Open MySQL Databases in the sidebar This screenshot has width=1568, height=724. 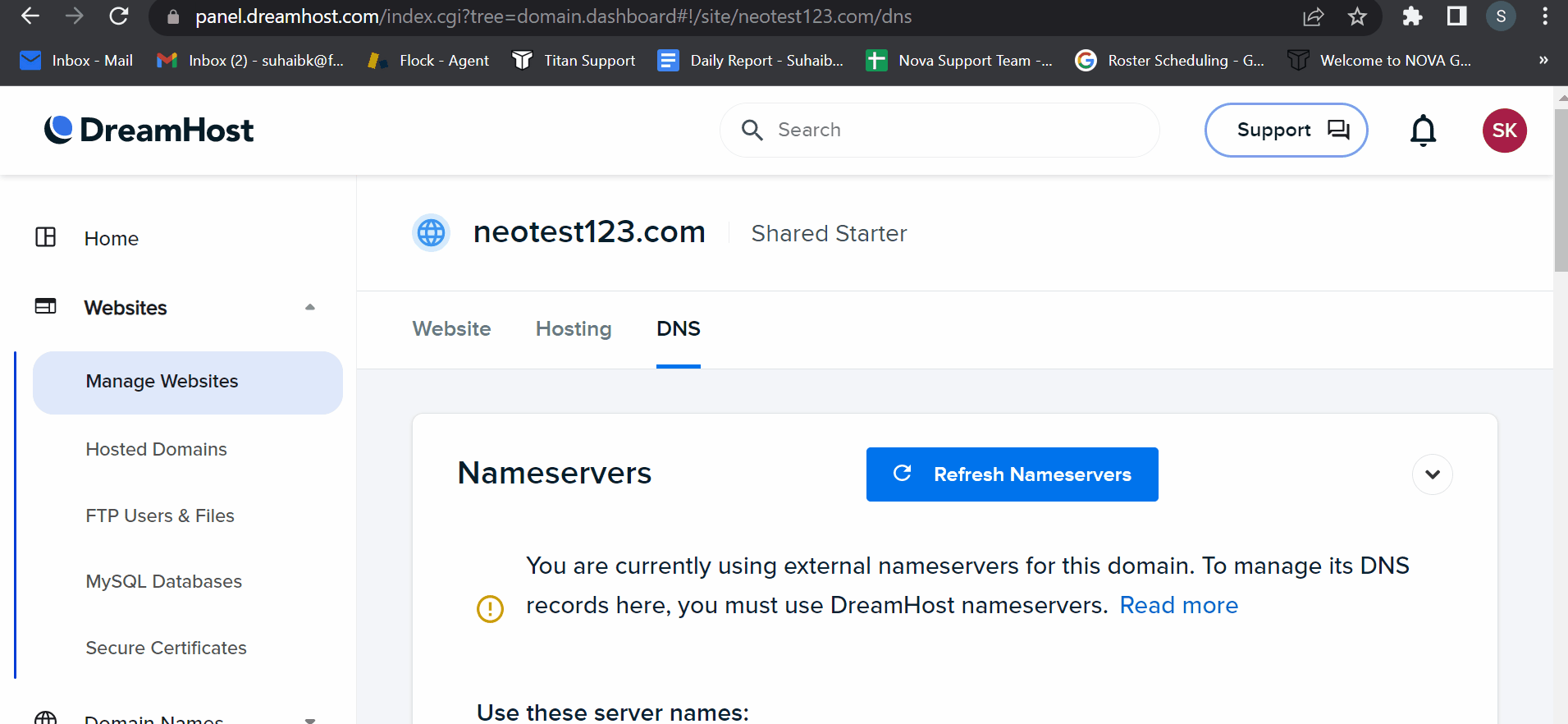tap(164, 581)
